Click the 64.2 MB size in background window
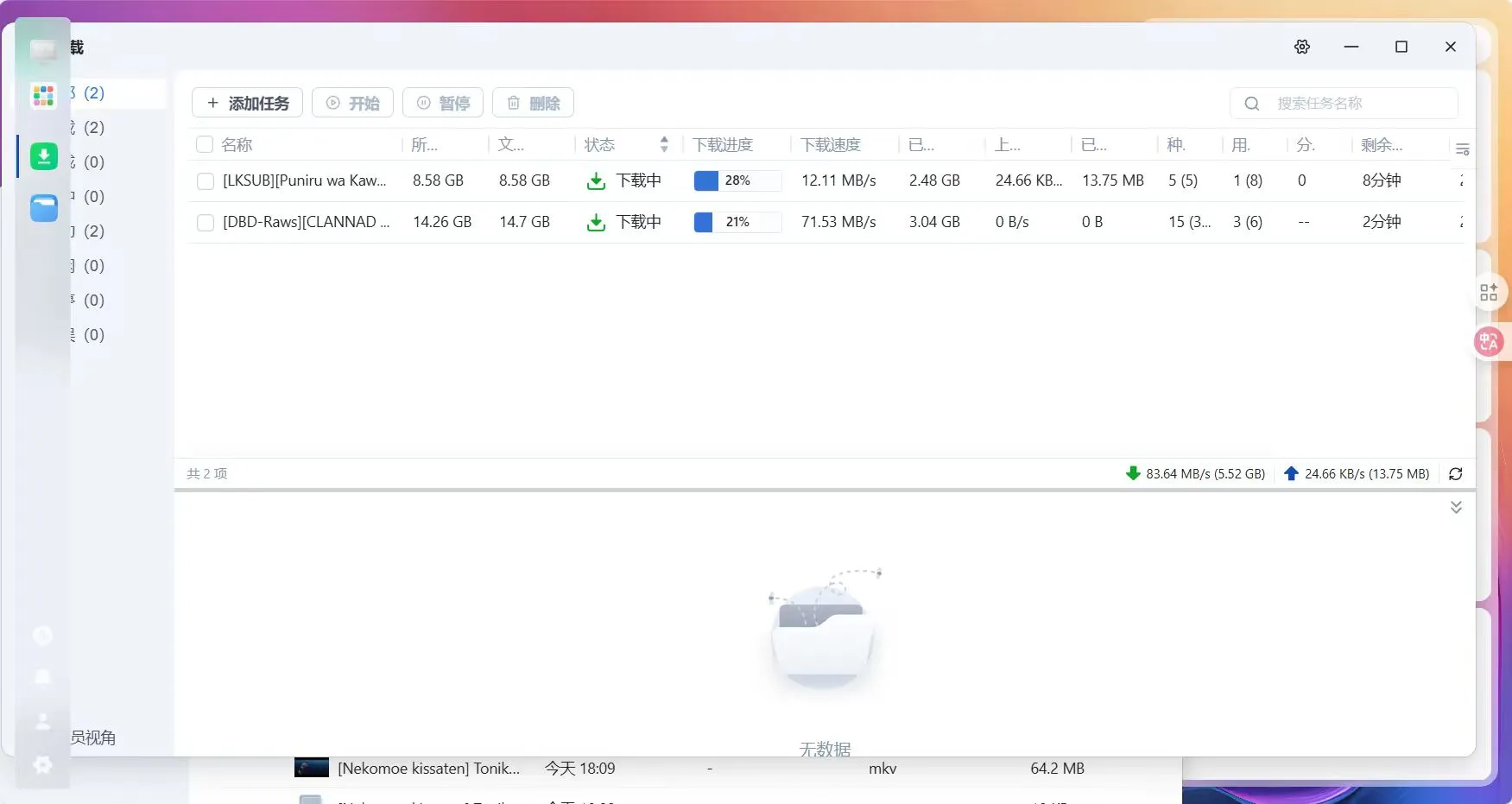 (x=1057, y=768)
